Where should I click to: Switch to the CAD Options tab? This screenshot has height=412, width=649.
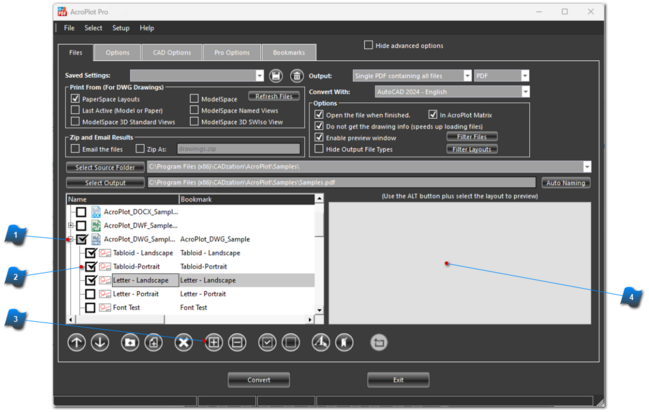coord(172,53)
